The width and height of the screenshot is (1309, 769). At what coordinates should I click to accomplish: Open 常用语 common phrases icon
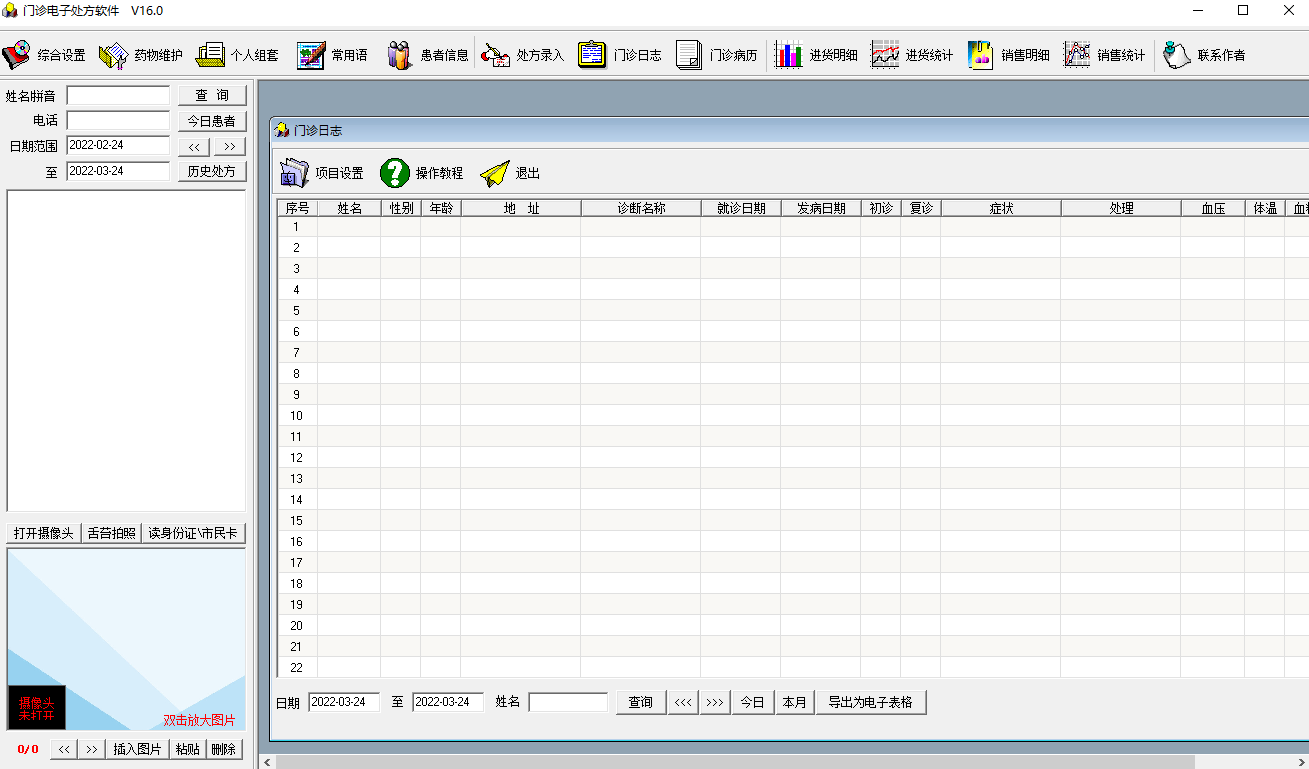[311, 55]
